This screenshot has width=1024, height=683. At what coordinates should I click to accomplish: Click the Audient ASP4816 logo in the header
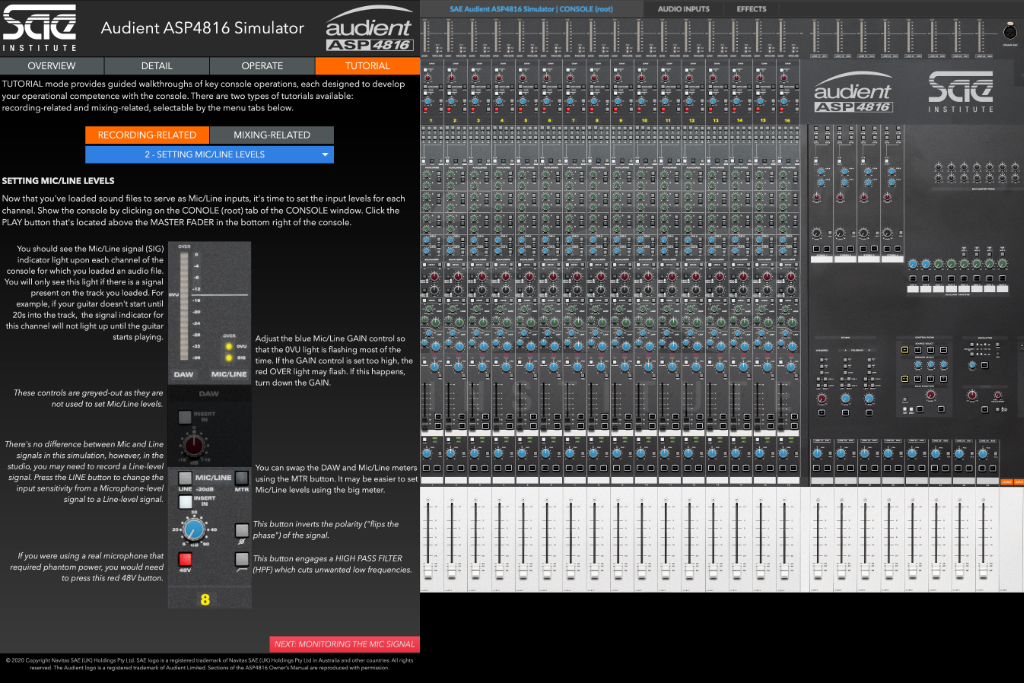click(x=368, y=33)
